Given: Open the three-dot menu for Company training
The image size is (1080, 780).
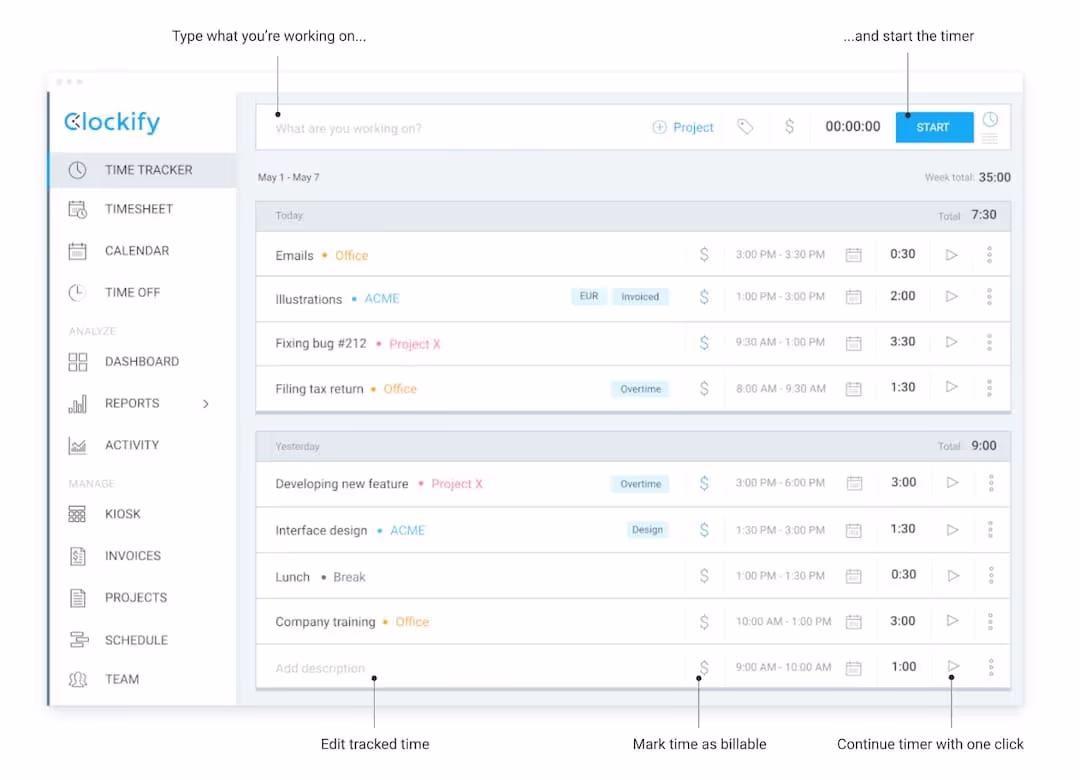Looking at the screenshot, I should tap(990, 621).
